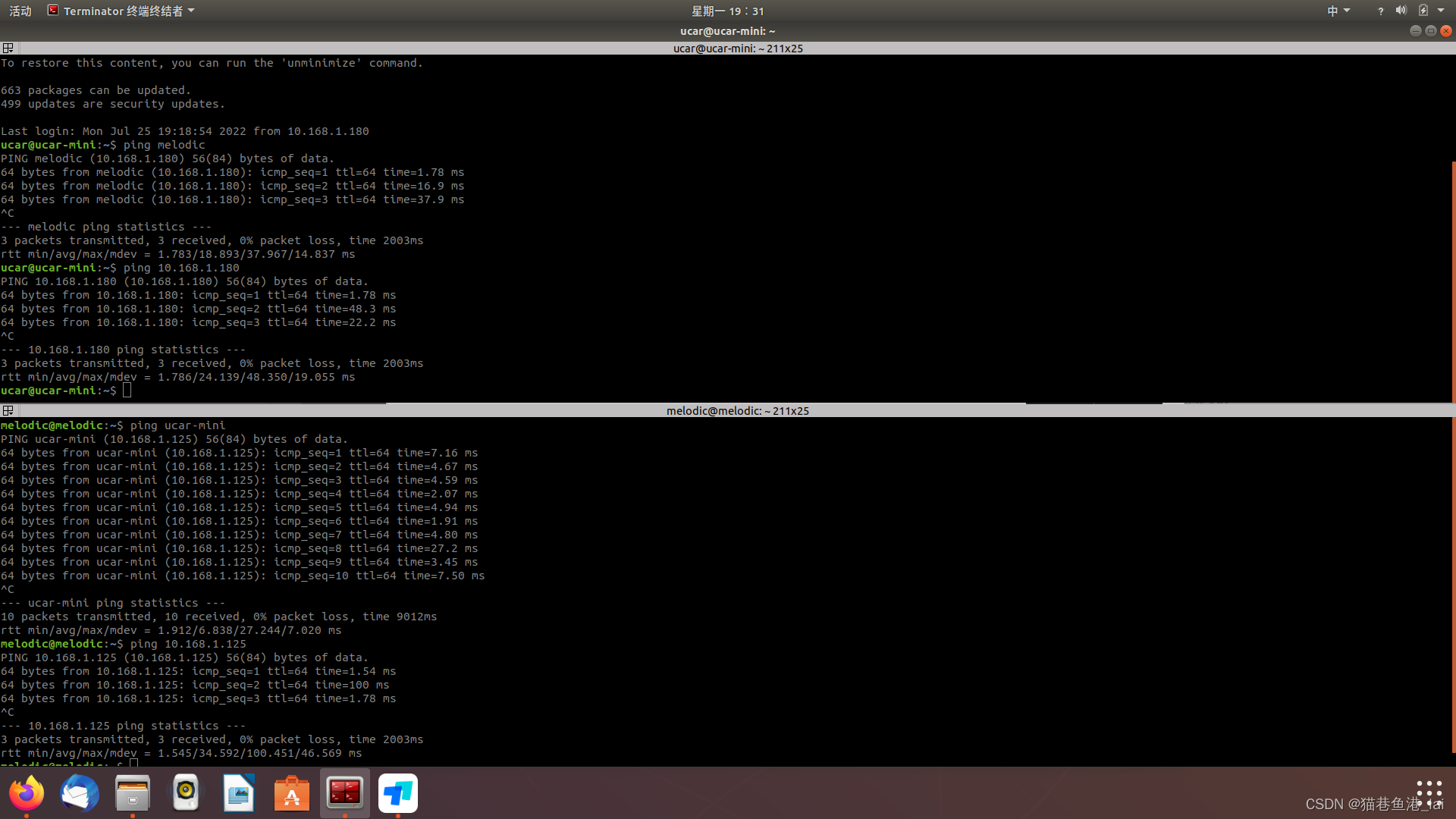Open the Files manager dock icon
The width and height of the screenshot is (1456, 819).
(133, 793)
